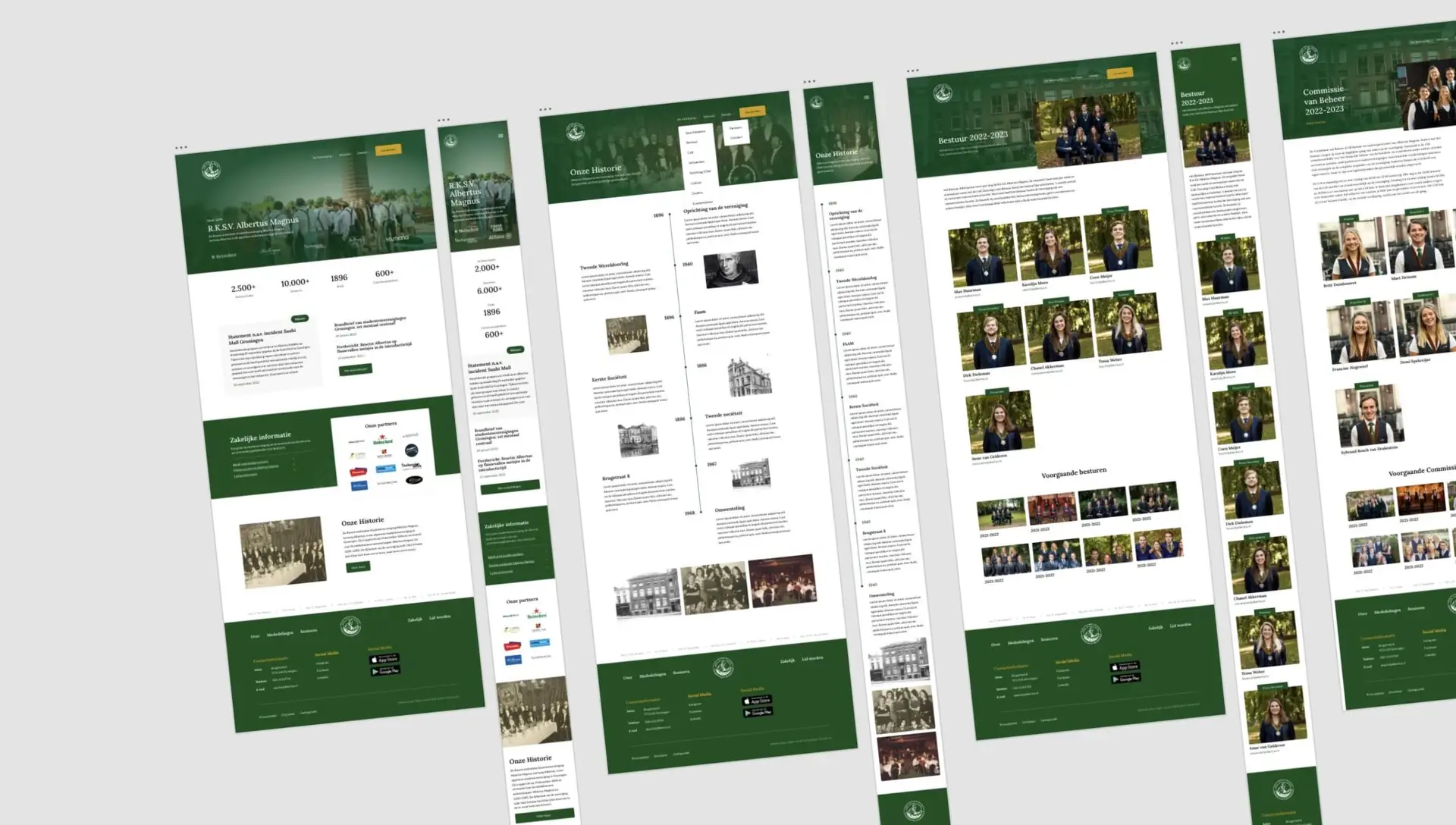This screenshot has width=1456, height=825.
Task: Click yellow button in Bestuur 2022-2023 header
Action: tap(1119, 73)
